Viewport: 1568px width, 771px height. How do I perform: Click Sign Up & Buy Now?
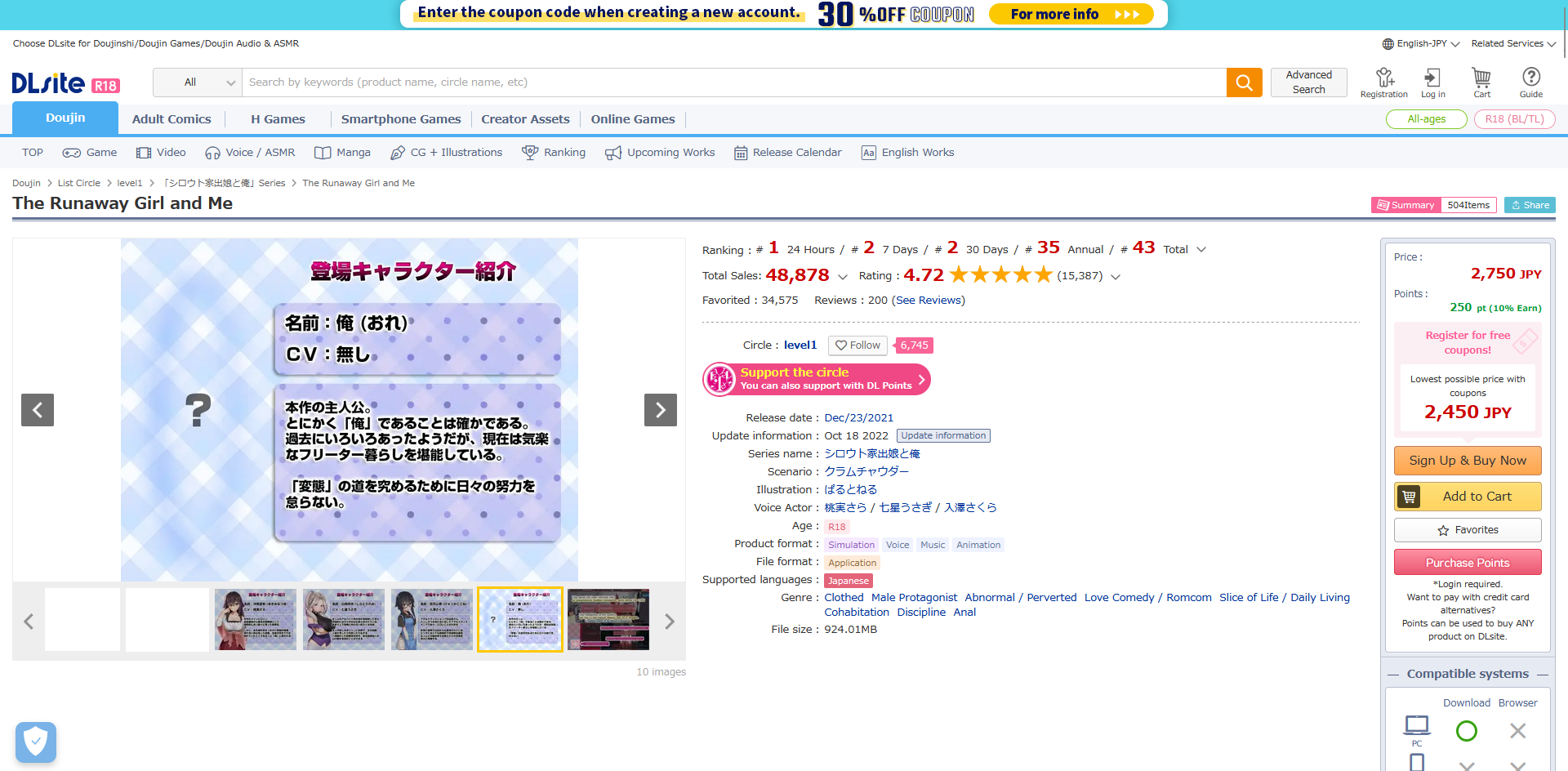click(1468, 461)
